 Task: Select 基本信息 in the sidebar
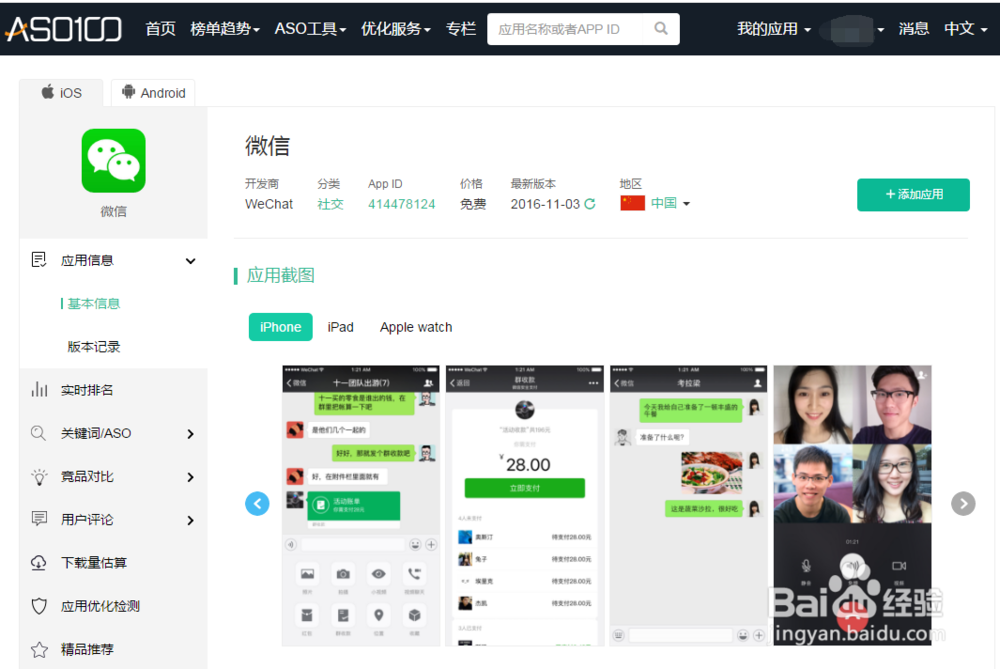coord(94,304)
